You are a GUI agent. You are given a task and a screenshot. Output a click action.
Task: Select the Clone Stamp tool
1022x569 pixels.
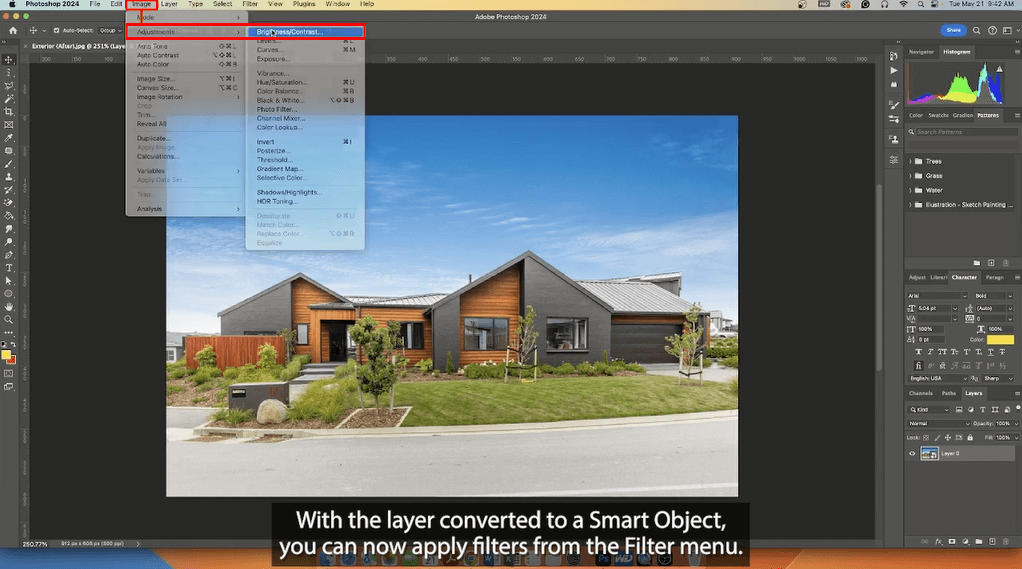[8, 177]
